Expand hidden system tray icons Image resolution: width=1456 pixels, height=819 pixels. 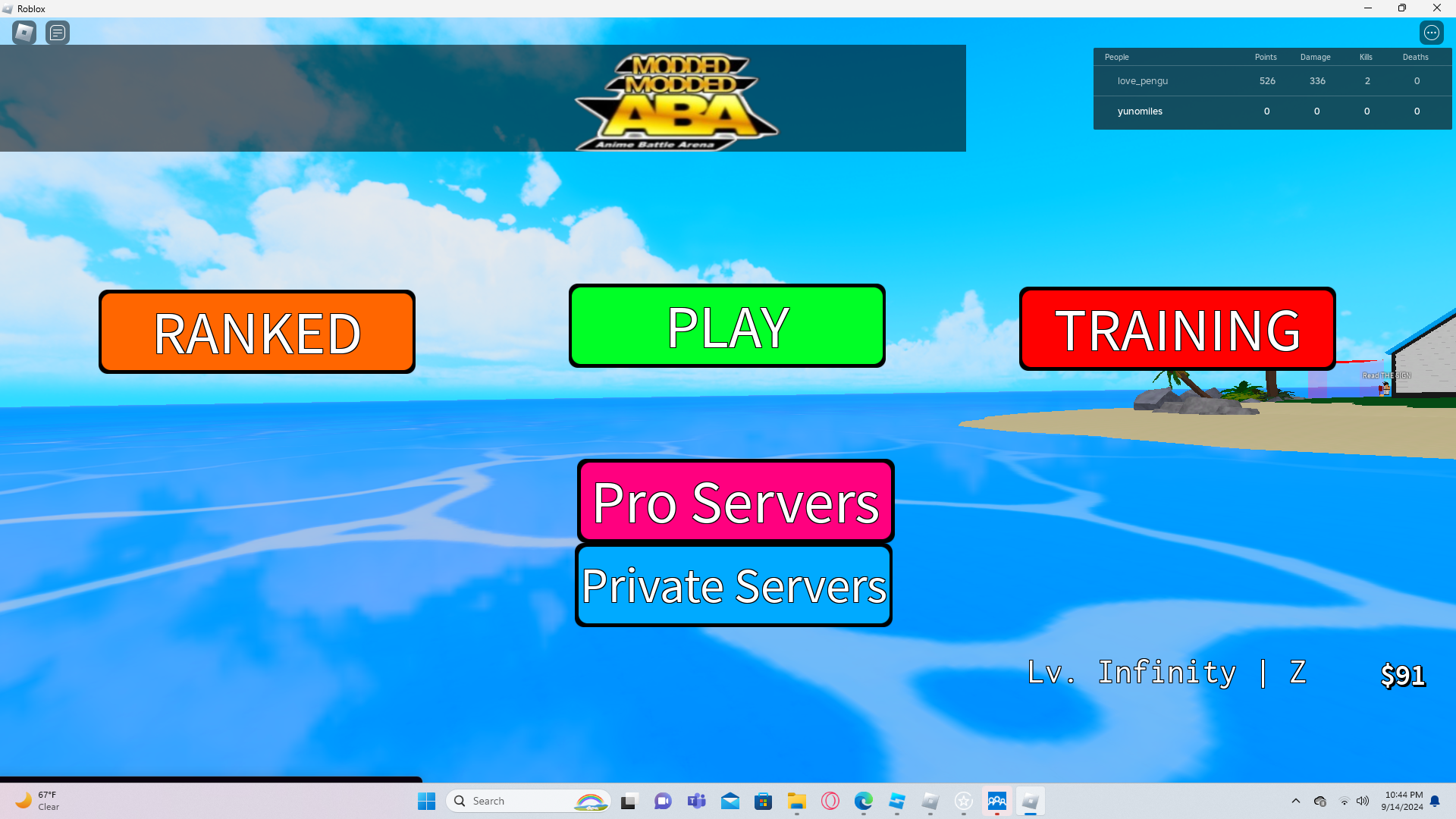tap(1295, 802)
